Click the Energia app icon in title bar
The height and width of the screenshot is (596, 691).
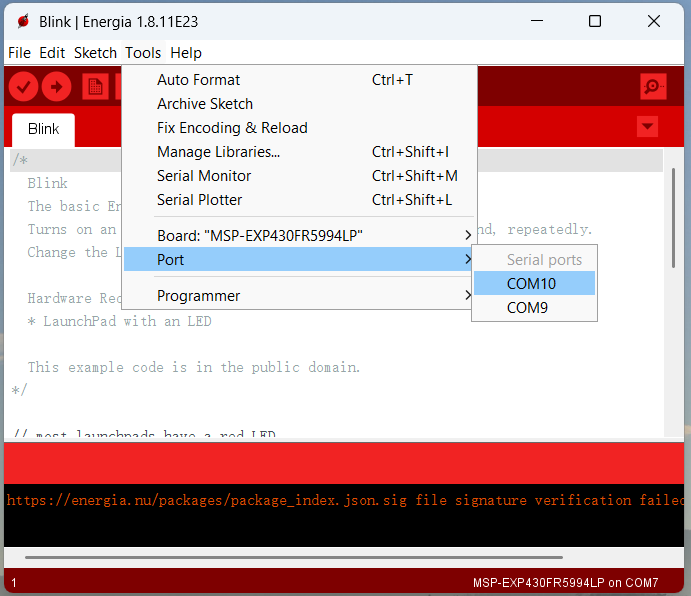[22, 21]
